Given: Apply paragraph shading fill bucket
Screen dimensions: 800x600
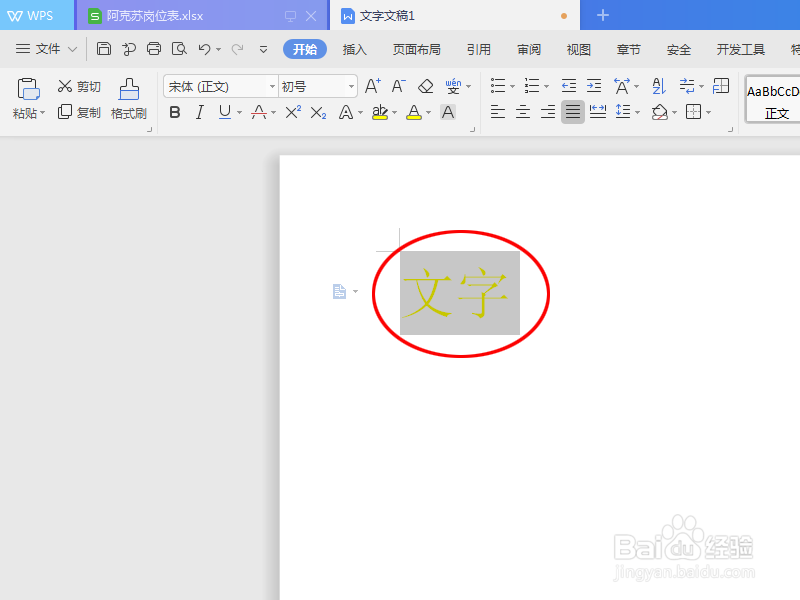Looking at the screenshot, I should 660,112.
